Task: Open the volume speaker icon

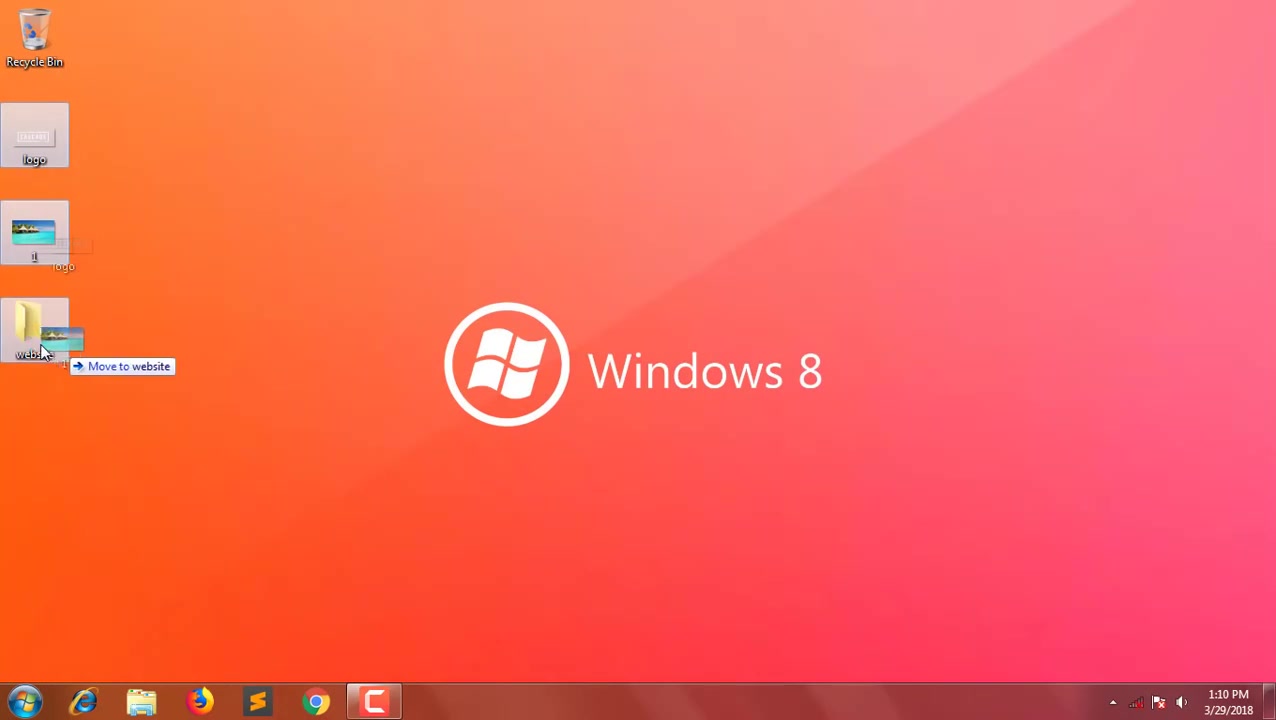Action: 1182,702
